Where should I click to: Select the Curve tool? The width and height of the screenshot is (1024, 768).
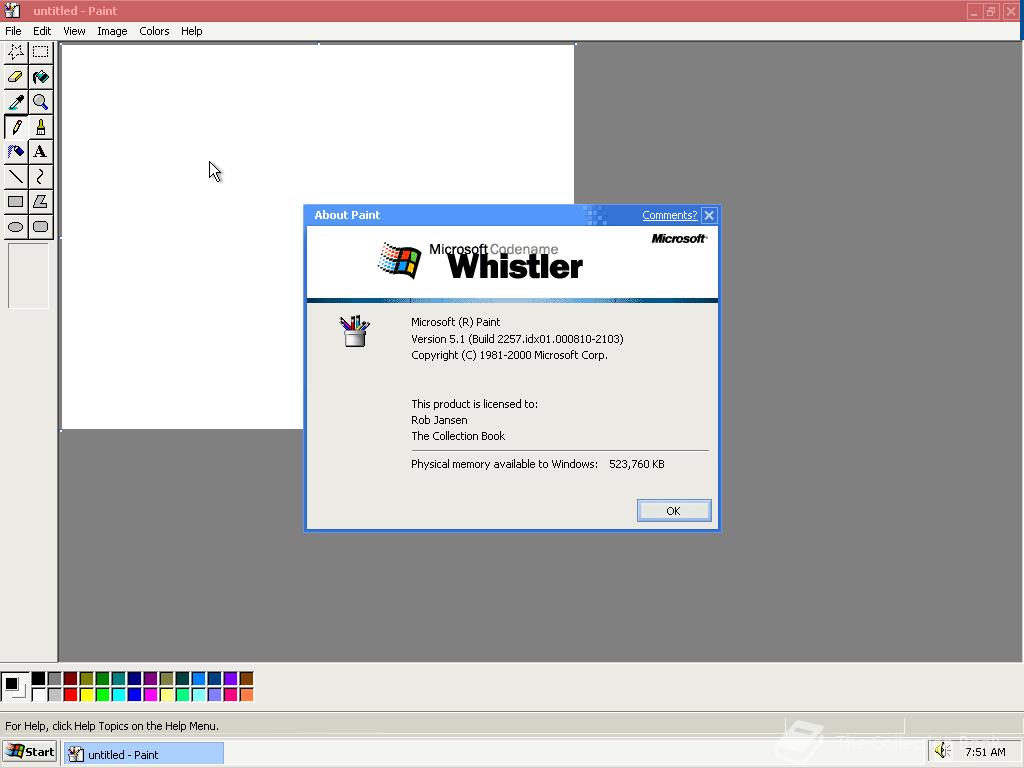pos(40,176)
